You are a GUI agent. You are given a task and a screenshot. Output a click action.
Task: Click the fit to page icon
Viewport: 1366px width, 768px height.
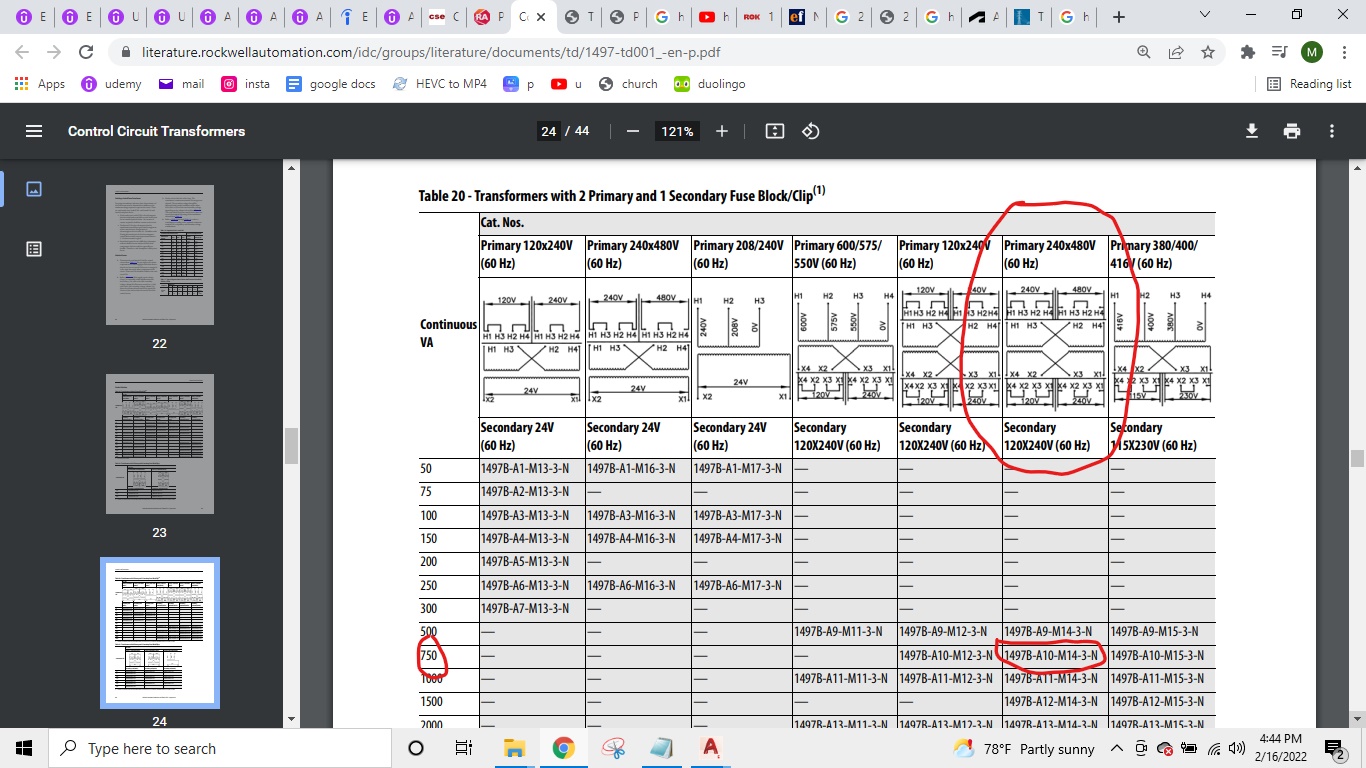point(774,131)
